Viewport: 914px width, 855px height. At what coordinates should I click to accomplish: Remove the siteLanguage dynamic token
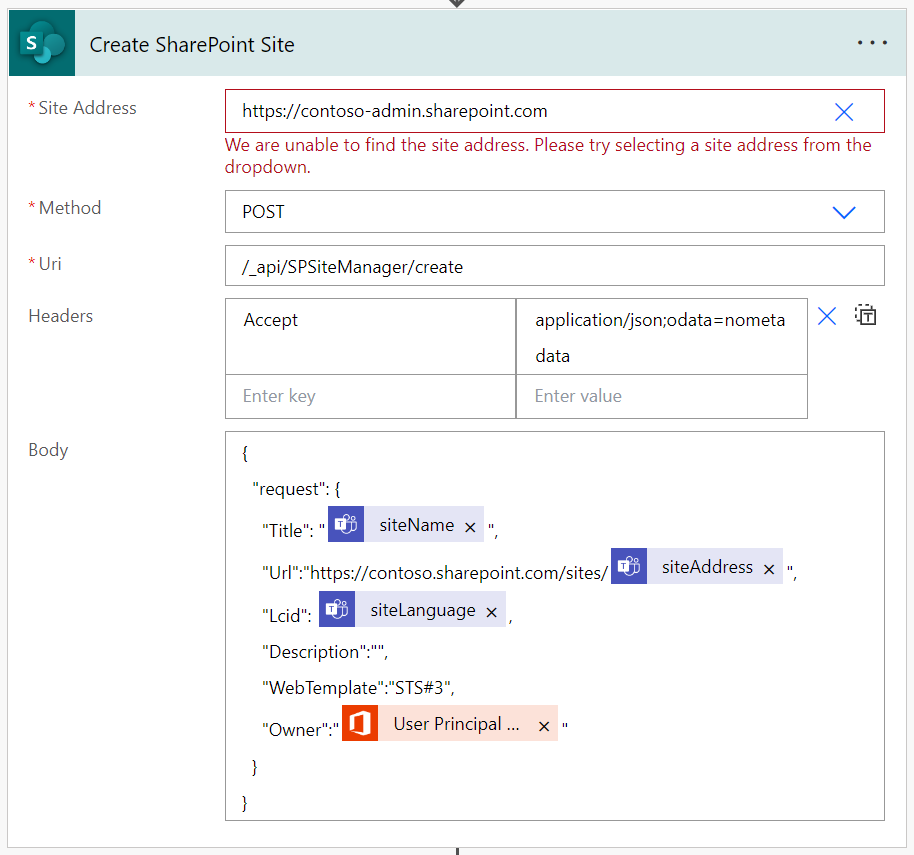point(491,613)
